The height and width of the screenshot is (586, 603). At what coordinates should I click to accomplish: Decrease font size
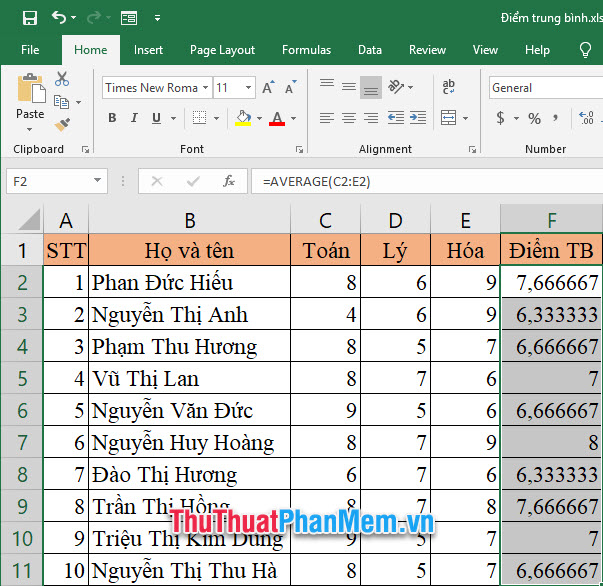pos(290,88)
